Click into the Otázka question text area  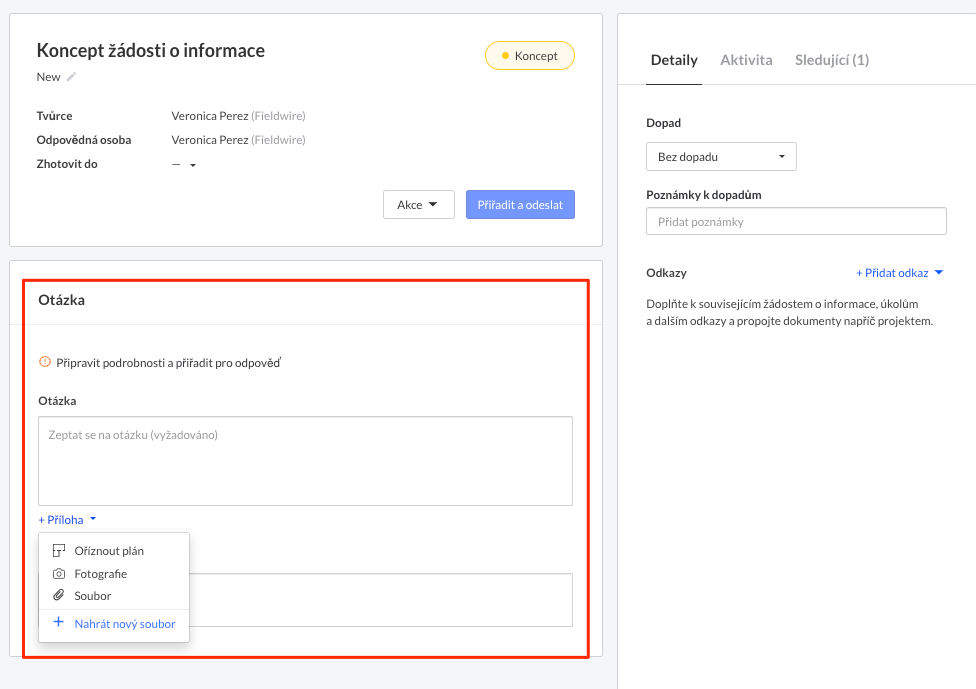click(305, 461)
